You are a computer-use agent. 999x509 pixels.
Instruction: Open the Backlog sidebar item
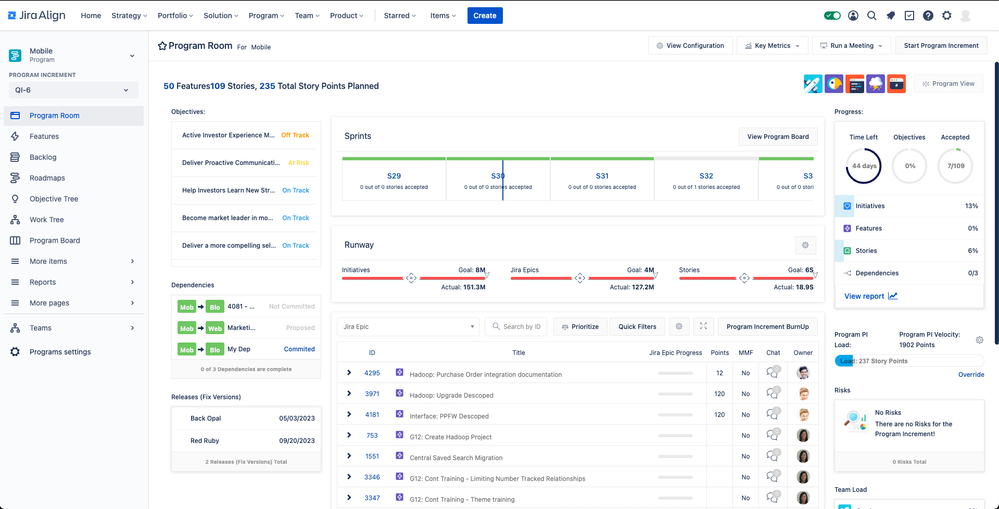click(x=43, y=157)
